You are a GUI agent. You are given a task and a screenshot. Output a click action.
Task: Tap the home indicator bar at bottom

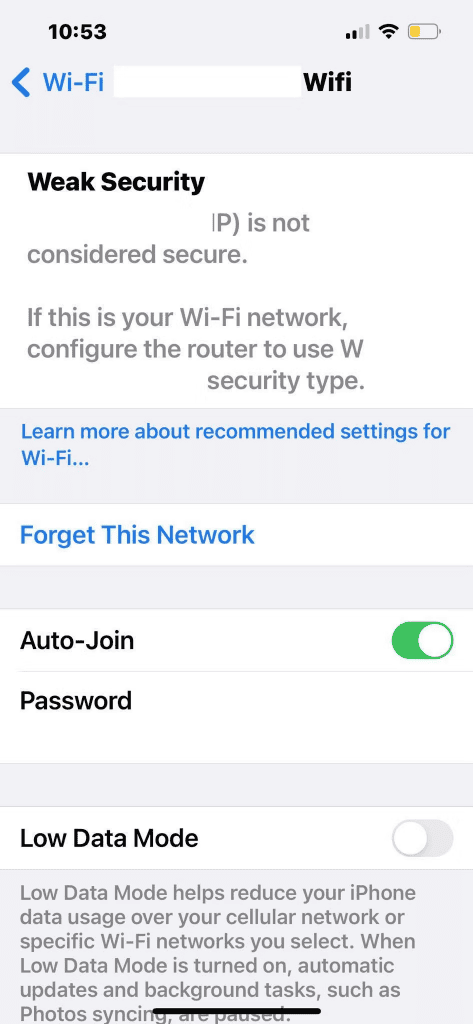[x=236, y=1012]
